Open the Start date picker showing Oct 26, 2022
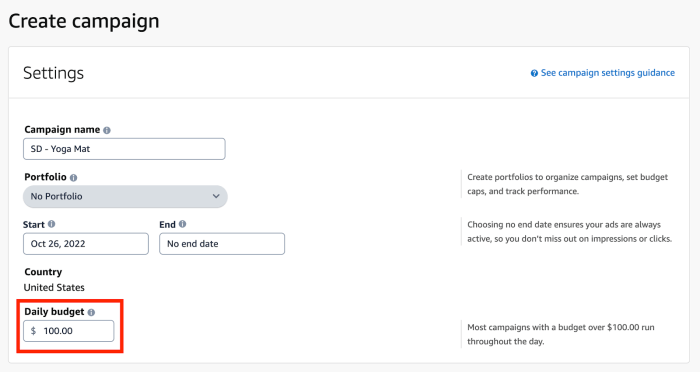 point(86,244)
